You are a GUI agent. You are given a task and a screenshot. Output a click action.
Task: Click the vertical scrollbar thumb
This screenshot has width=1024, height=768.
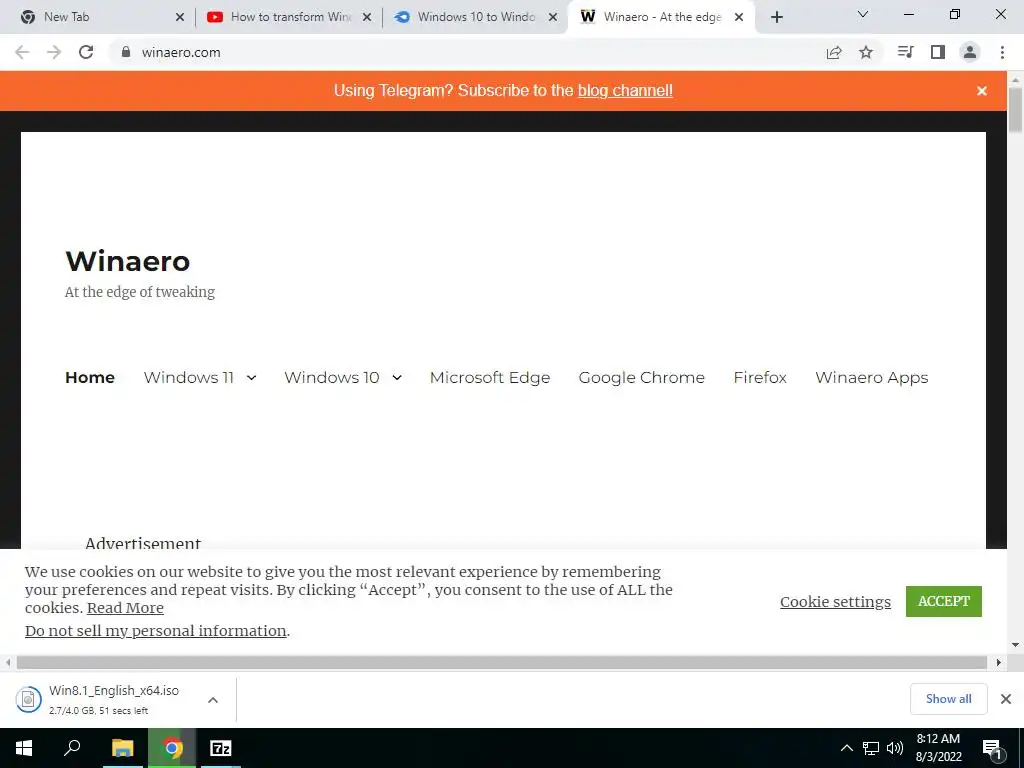pos(1016,110)
